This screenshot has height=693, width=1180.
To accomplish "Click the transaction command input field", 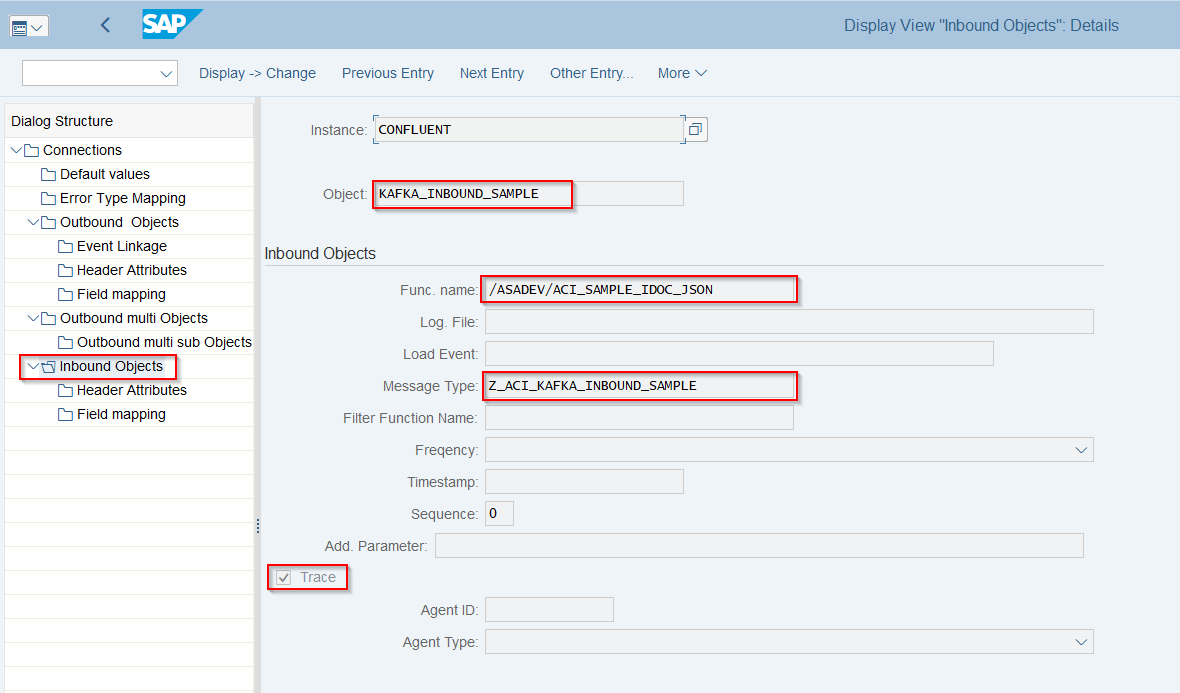I will tap(90, 74).
